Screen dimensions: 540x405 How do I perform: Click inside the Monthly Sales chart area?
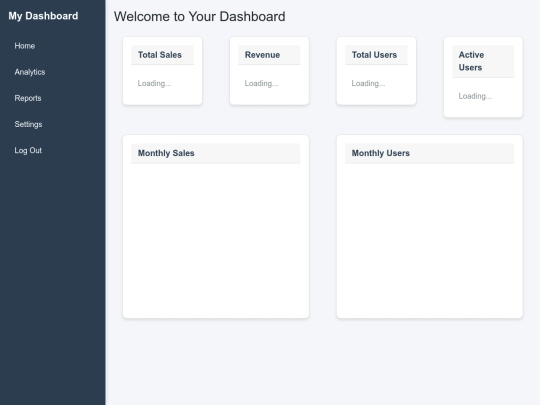(x=216, y=238)
